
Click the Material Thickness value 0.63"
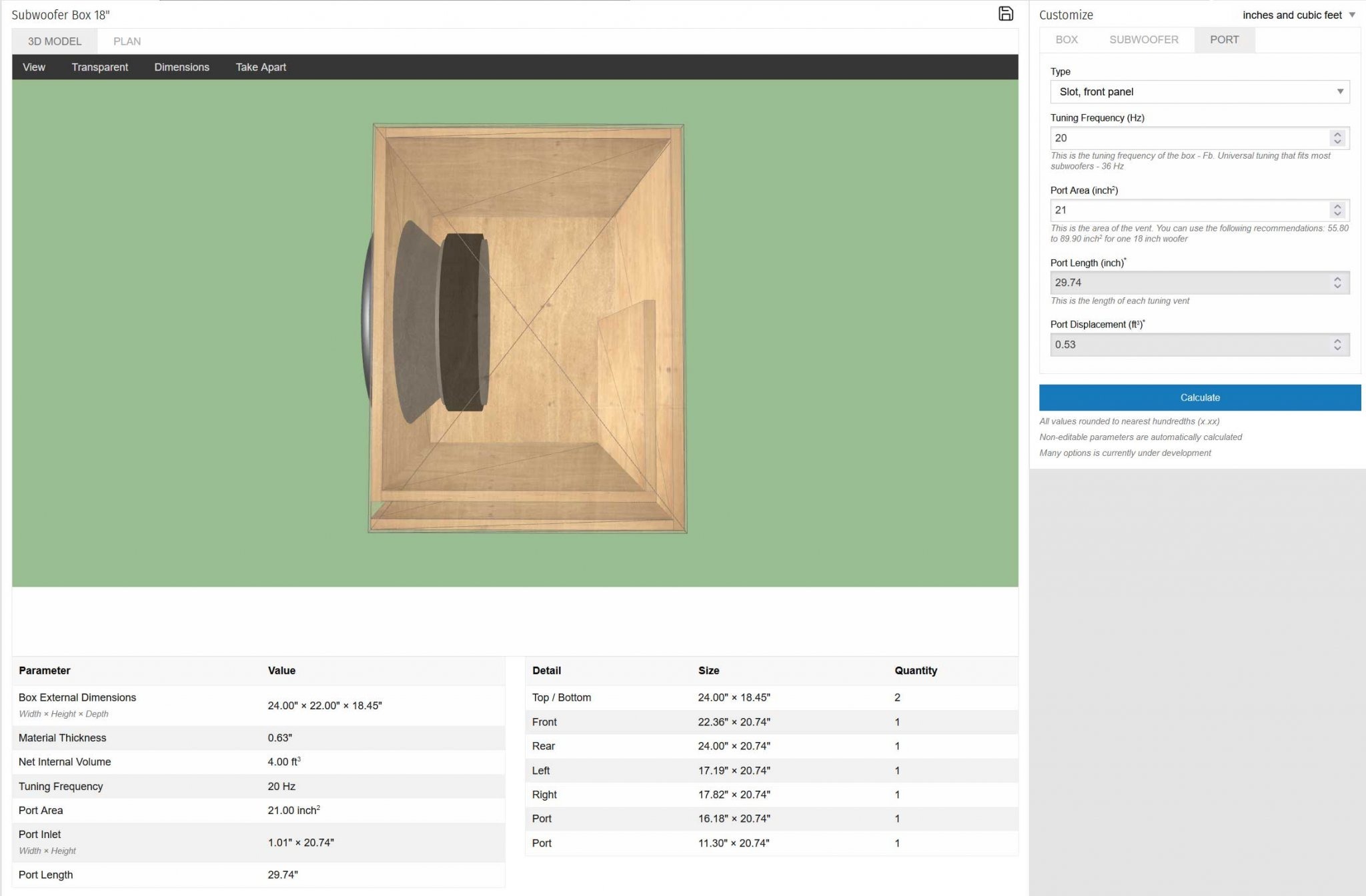coord(280,738)
